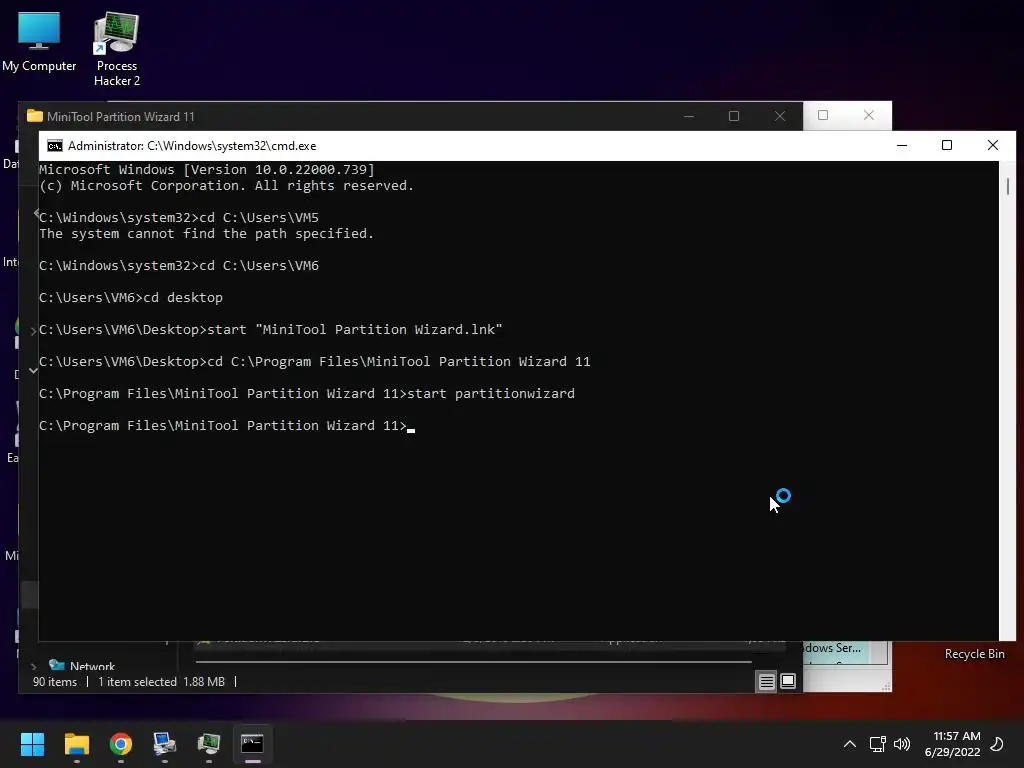
Task: Open the network status tray icon
Action: pyautogui.click(x=877, y=744)
